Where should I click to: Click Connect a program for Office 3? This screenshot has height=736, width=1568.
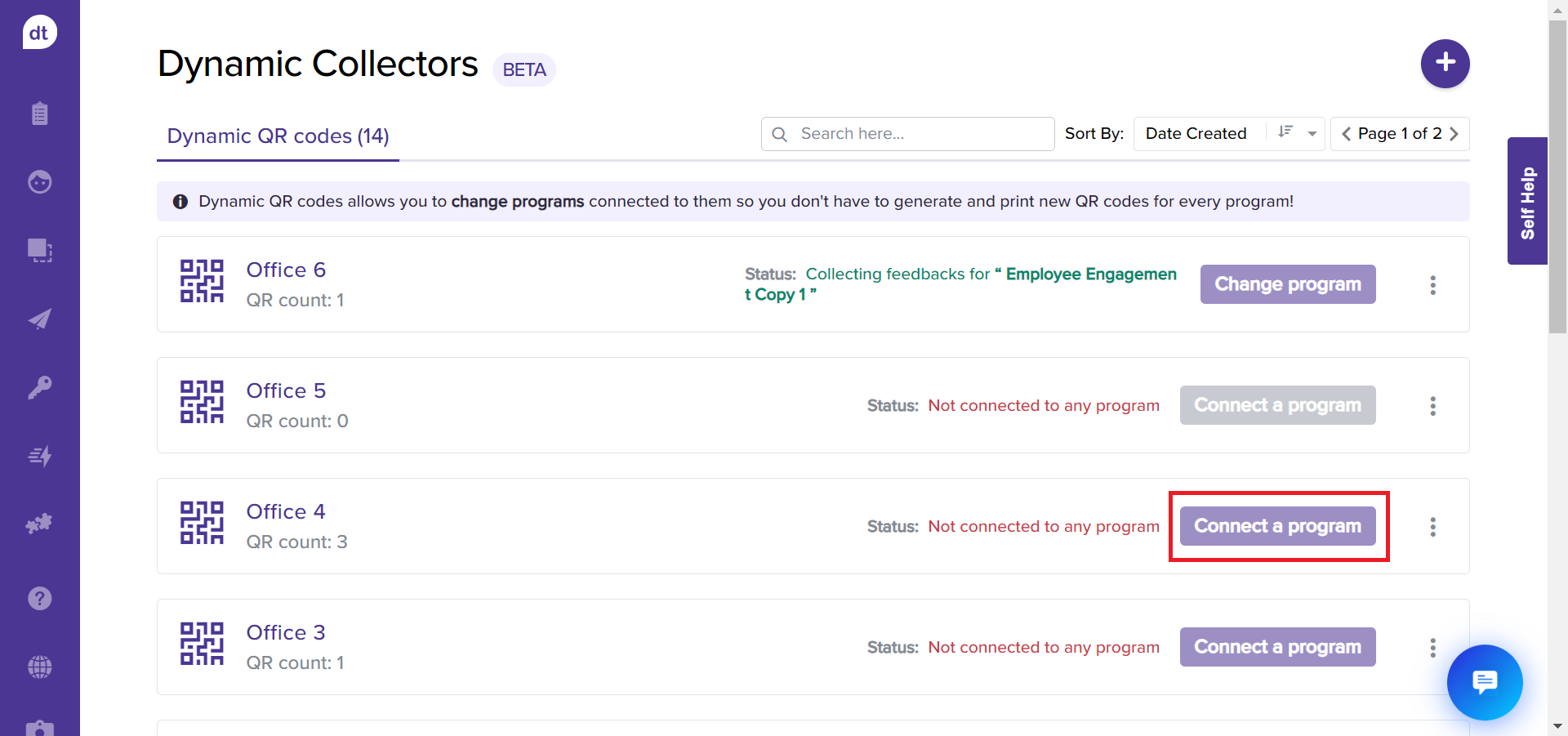[x=1277, y=647]
